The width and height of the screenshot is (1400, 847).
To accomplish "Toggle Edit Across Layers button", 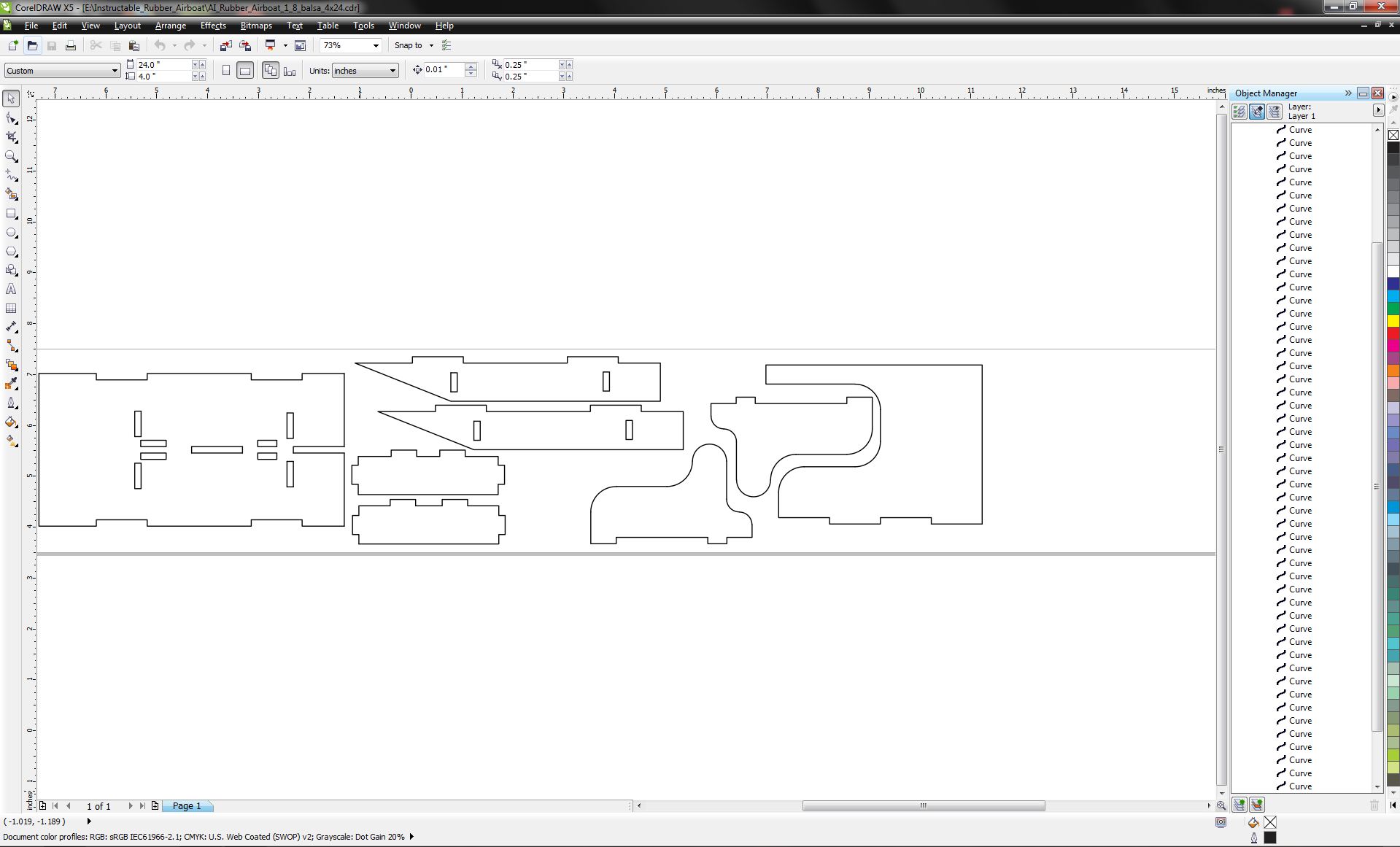I will (x=1256, y=112).
